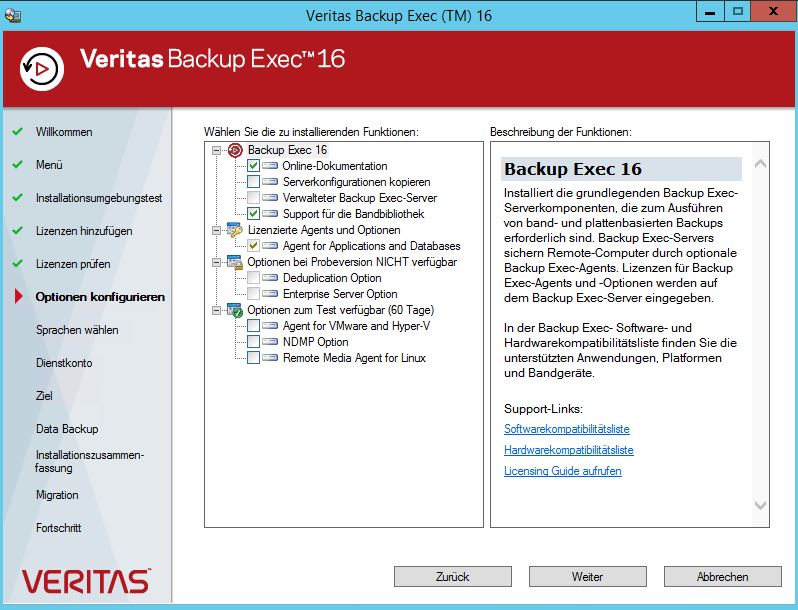Select the Optionen bei Probeversion NICHT verfügbar label
Screen dimensions: 798x610
[352, 262]
